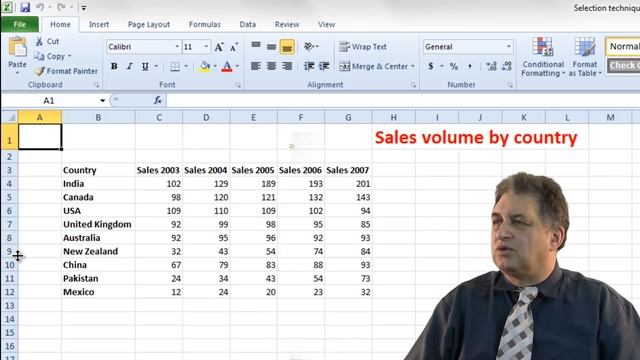
Task: Open the General number format dropdown
Action: tap(509, 47)
